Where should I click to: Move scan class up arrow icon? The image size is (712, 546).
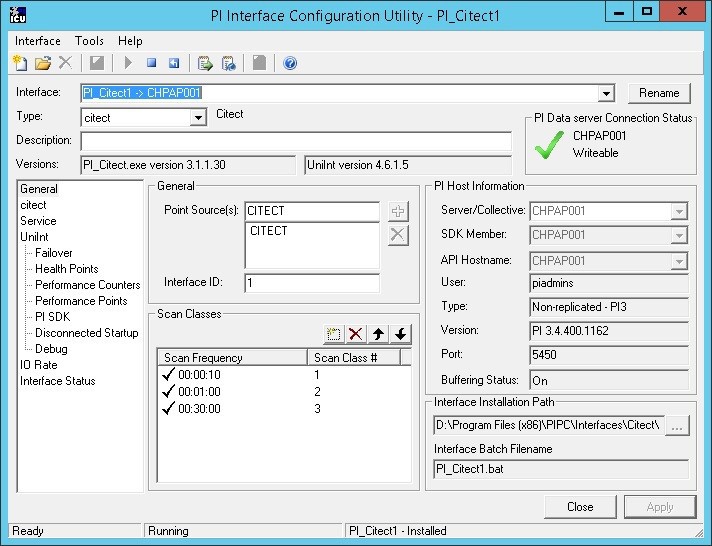[378, 334]
